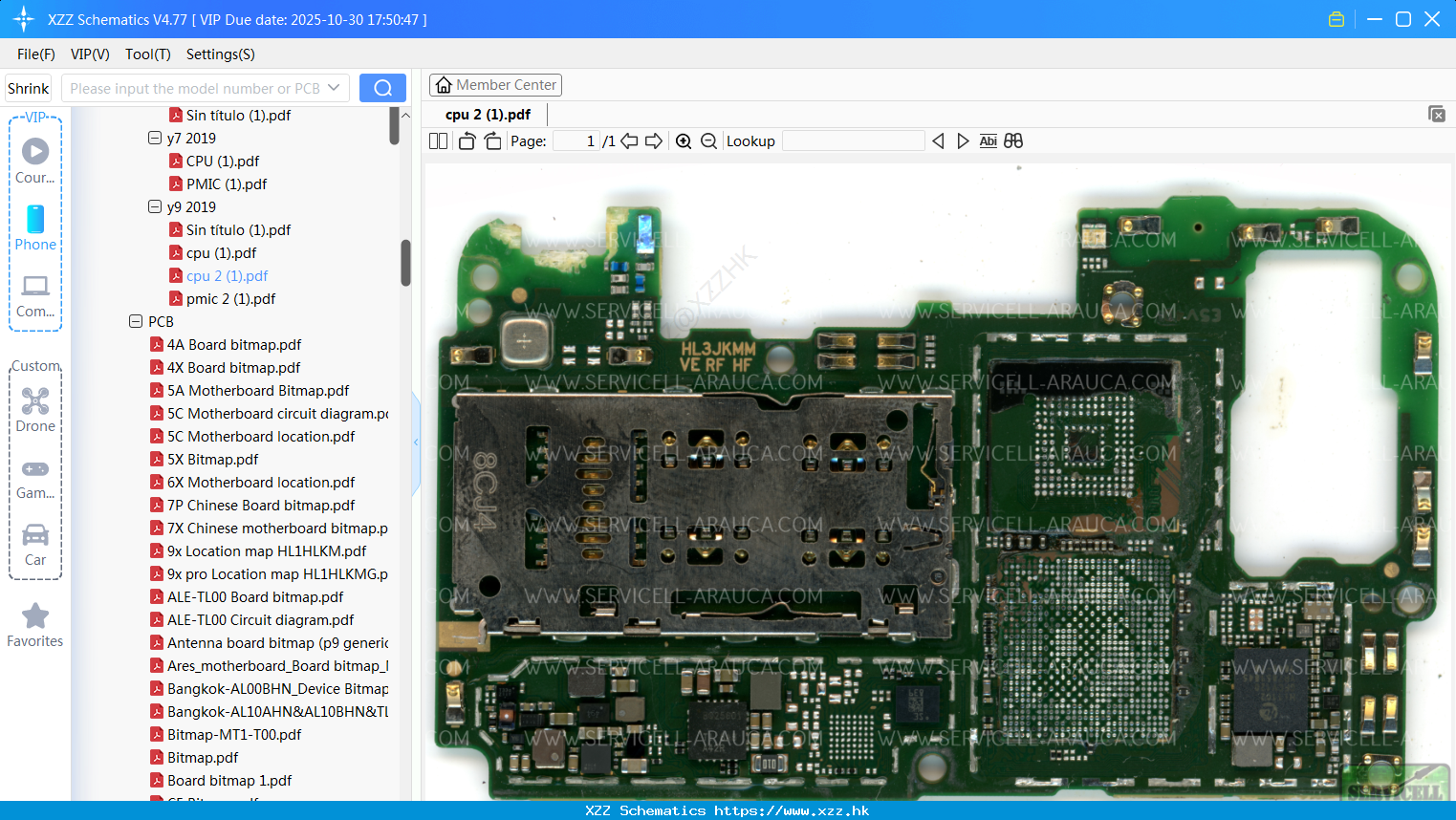Open the model number dropdown arrow
This screenshot has height=820, width=1456.
[334, 88]
